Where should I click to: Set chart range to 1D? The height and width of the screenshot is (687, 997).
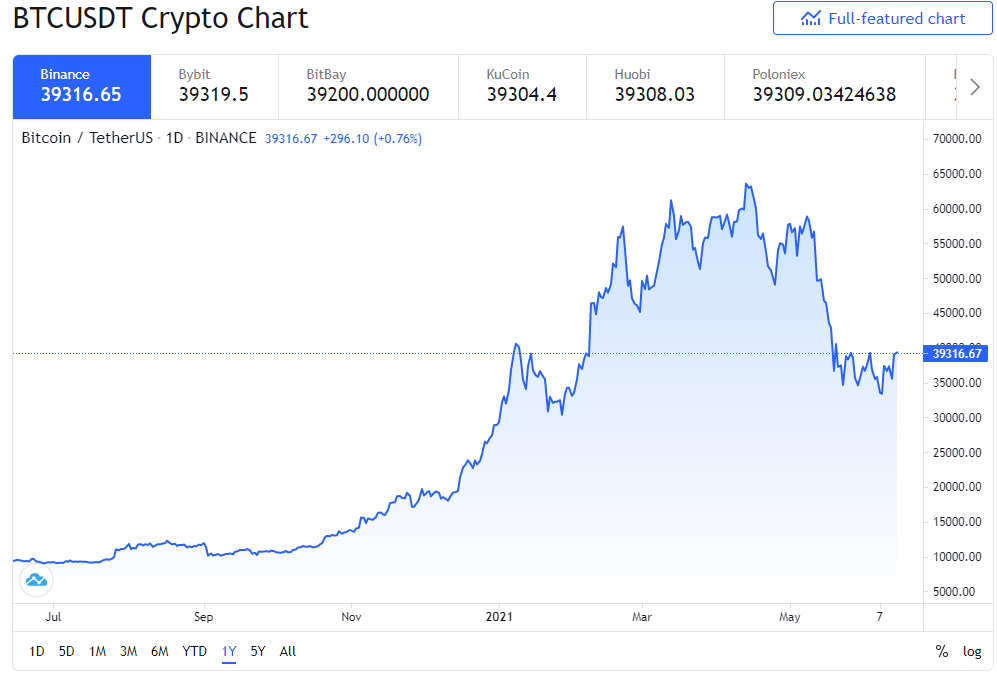click(x=37, y=651)
